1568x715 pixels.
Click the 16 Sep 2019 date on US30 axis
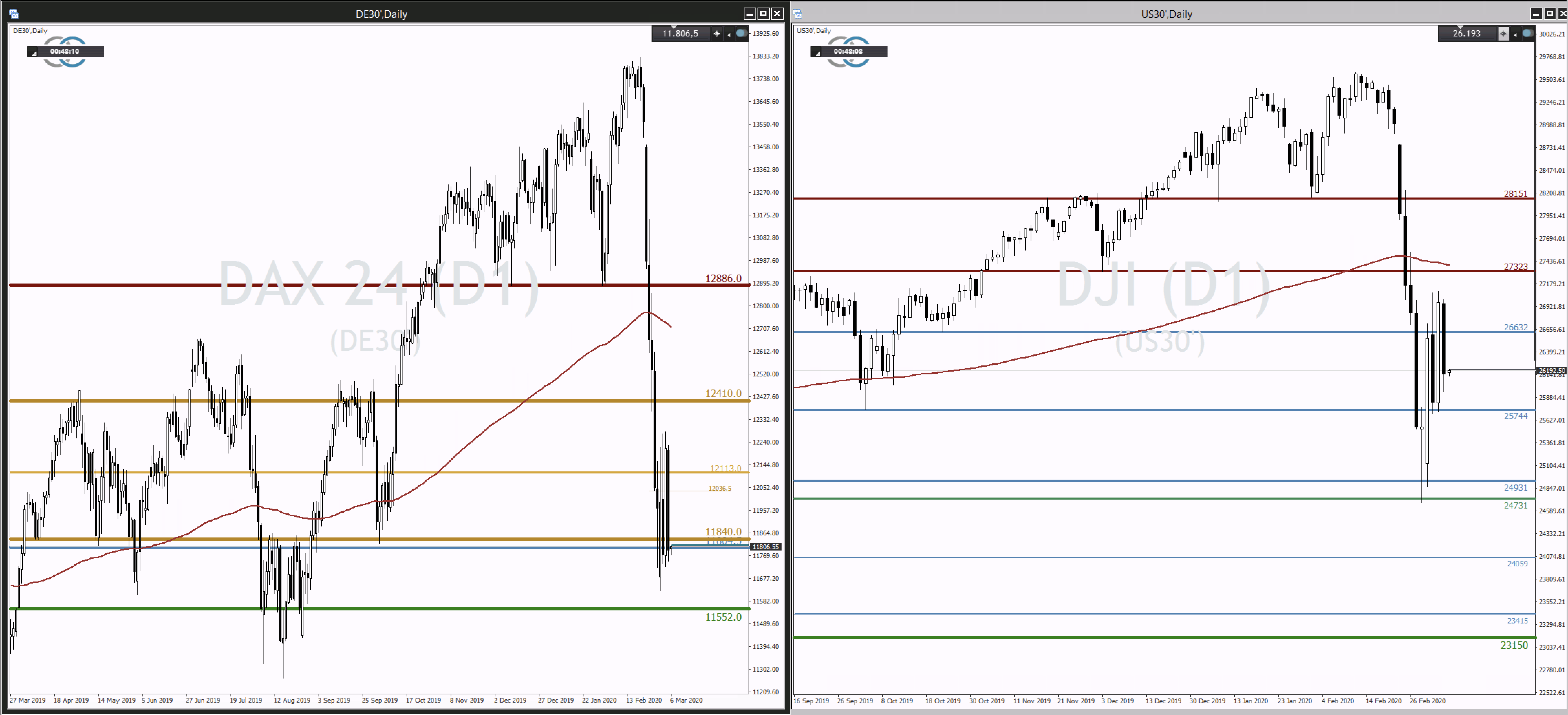point(812,701)
